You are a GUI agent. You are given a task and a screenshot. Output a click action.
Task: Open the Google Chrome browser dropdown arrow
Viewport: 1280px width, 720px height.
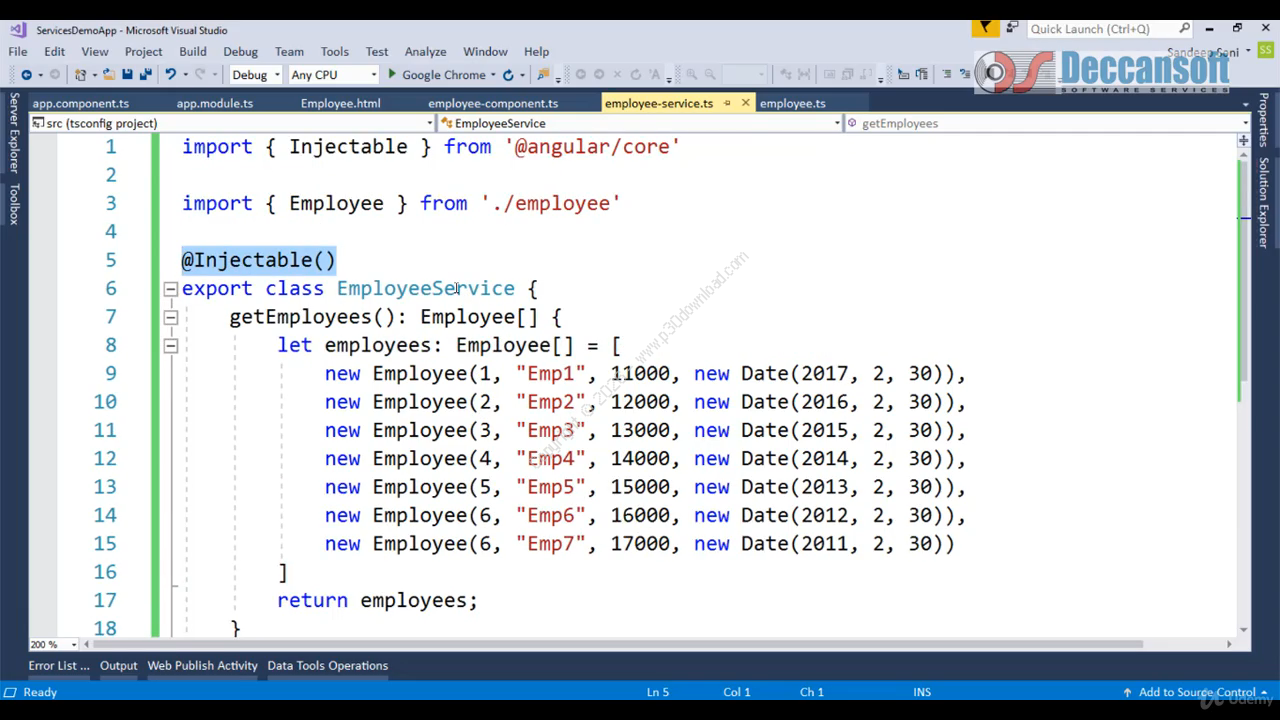tap(493, 75)
